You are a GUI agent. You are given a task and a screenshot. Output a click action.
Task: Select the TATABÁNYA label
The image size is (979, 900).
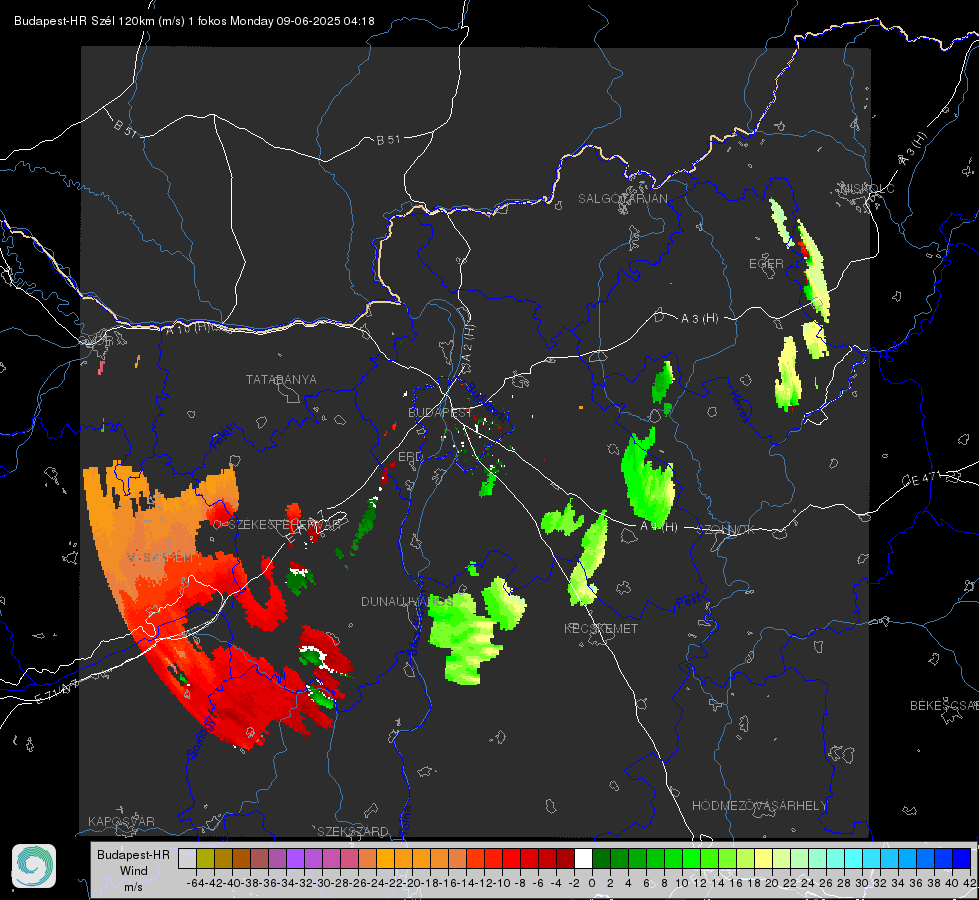coord(281,379)
